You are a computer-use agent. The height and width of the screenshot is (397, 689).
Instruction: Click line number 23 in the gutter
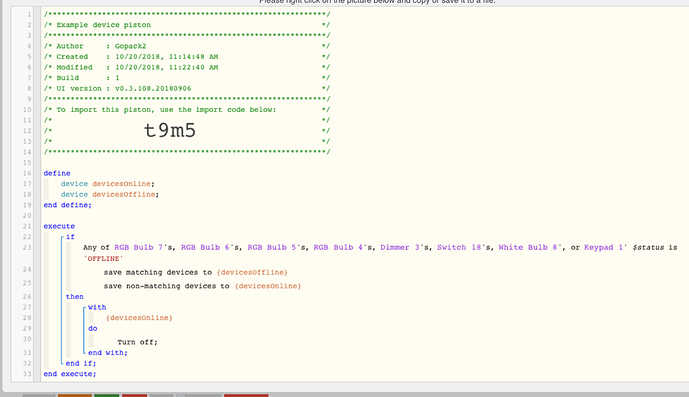27,248
